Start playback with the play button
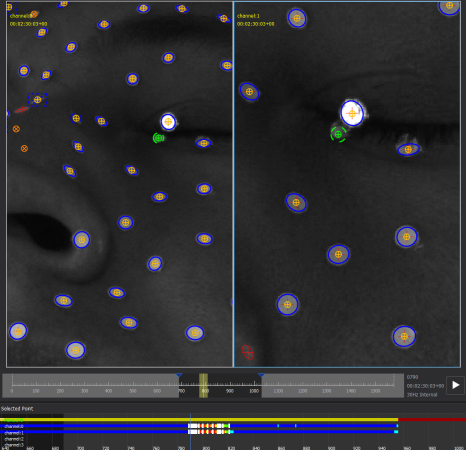Screen dimensions: 466x450 pos(455,385)
